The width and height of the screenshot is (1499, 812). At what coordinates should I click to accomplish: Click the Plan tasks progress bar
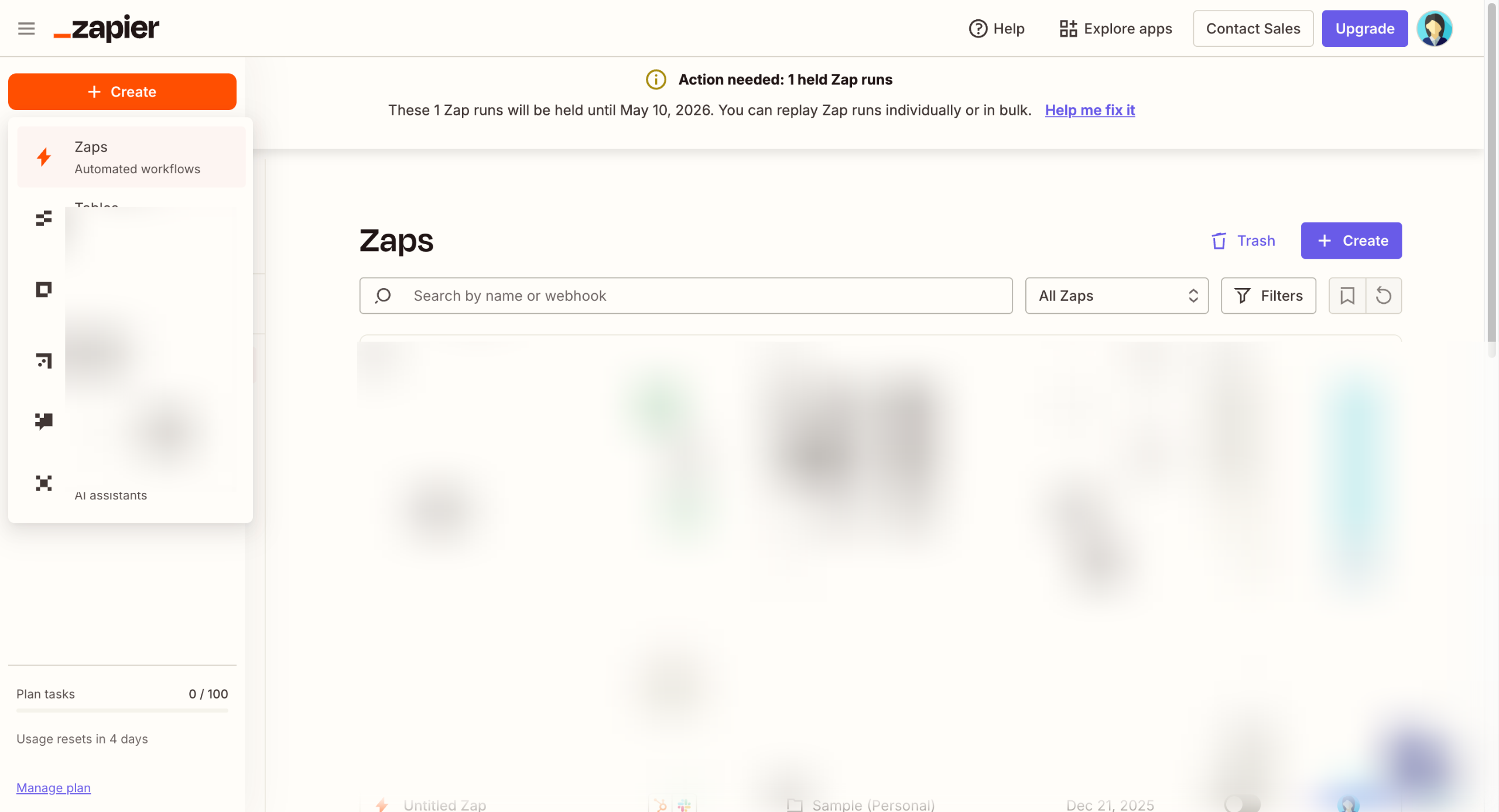point(122,711)
